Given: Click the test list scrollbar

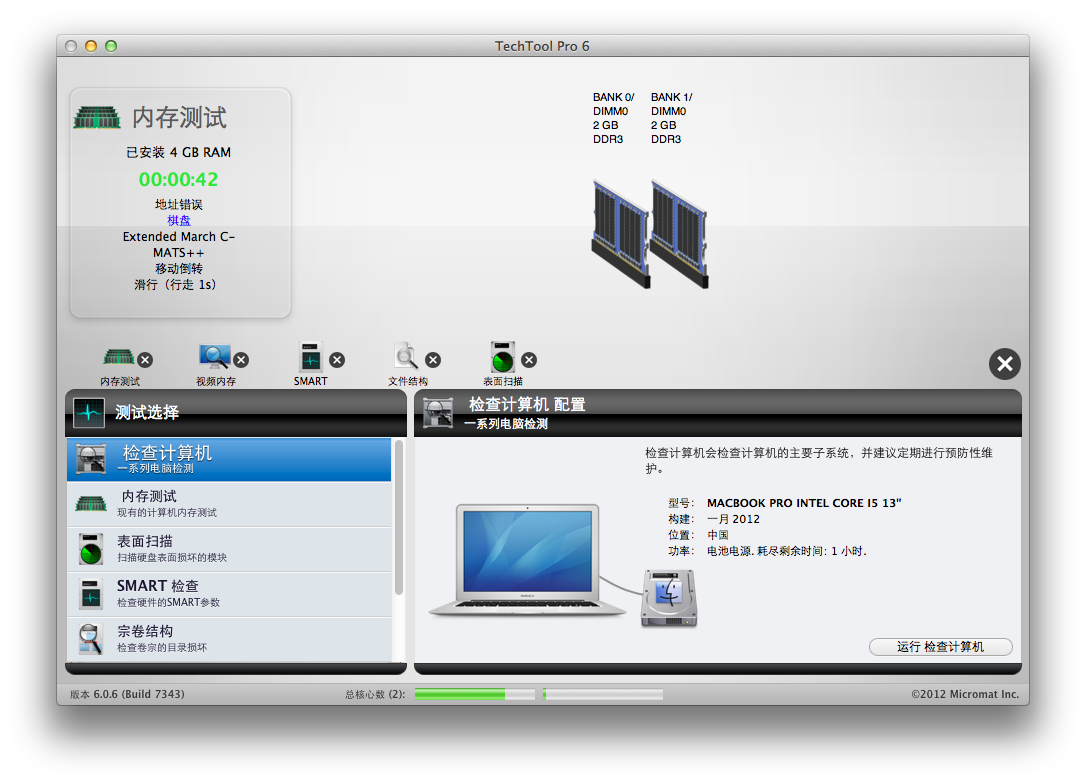Looking at the screenshot, I should point(399,517).
